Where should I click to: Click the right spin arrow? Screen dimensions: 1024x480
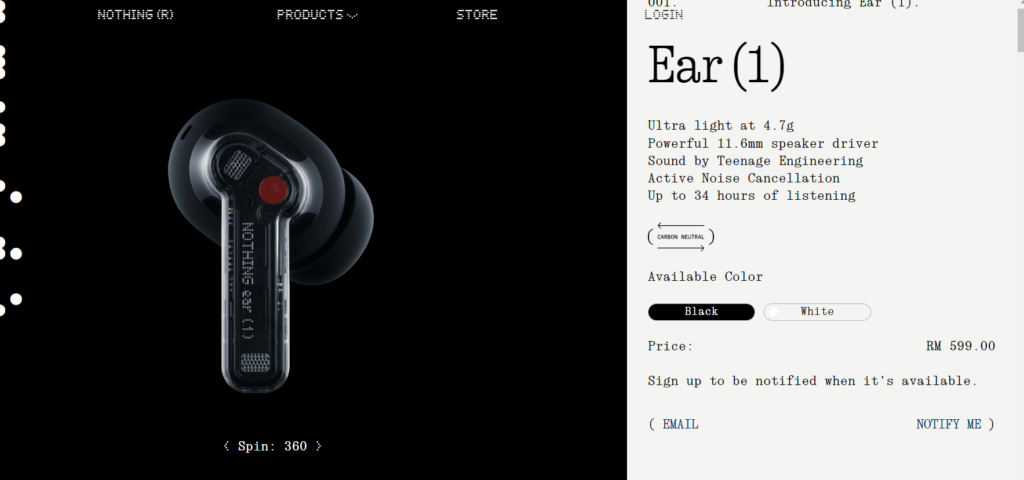(318, 446)
